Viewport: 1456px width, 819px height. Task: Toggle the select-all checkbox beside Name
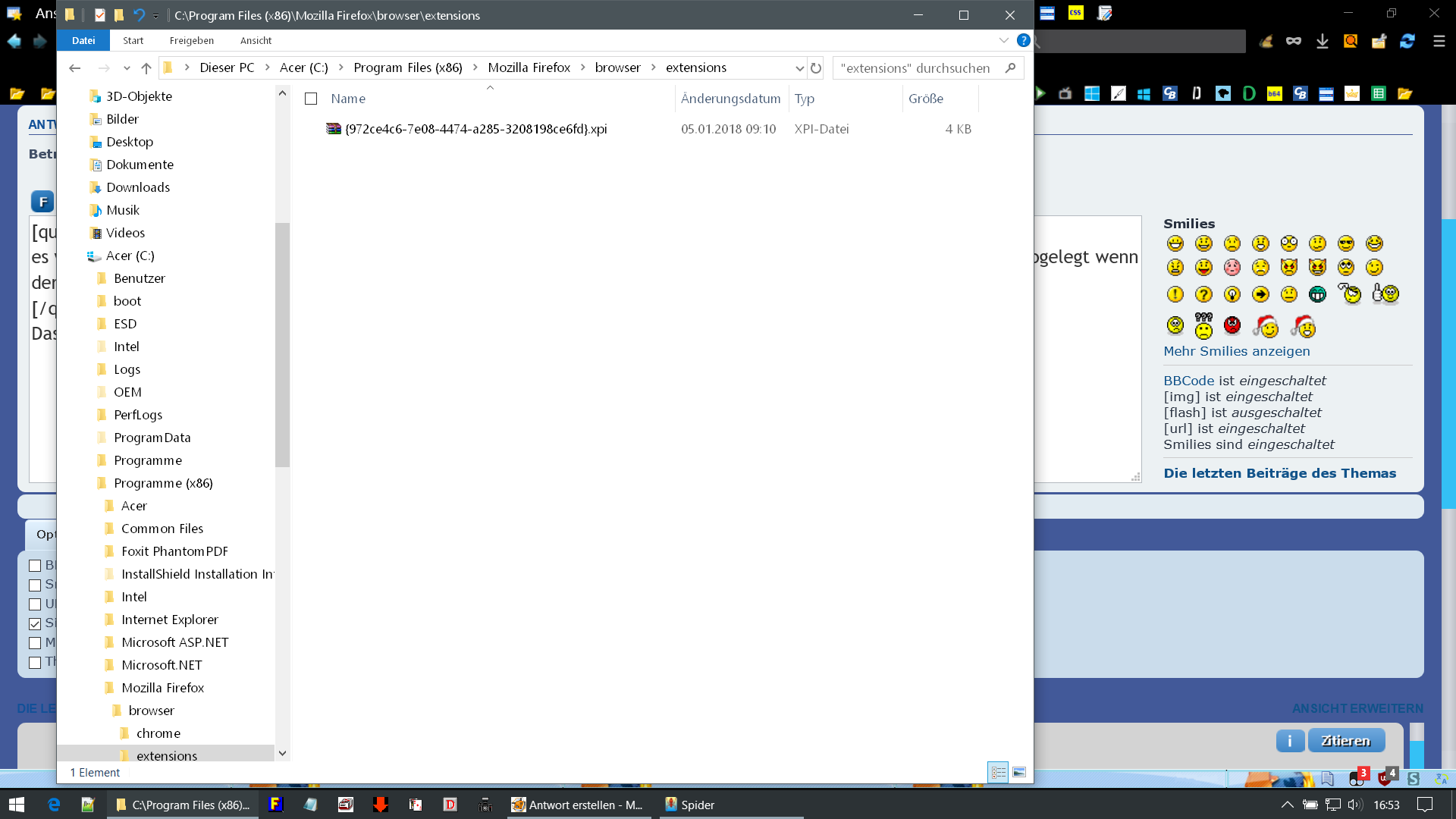tap(311, 99)
